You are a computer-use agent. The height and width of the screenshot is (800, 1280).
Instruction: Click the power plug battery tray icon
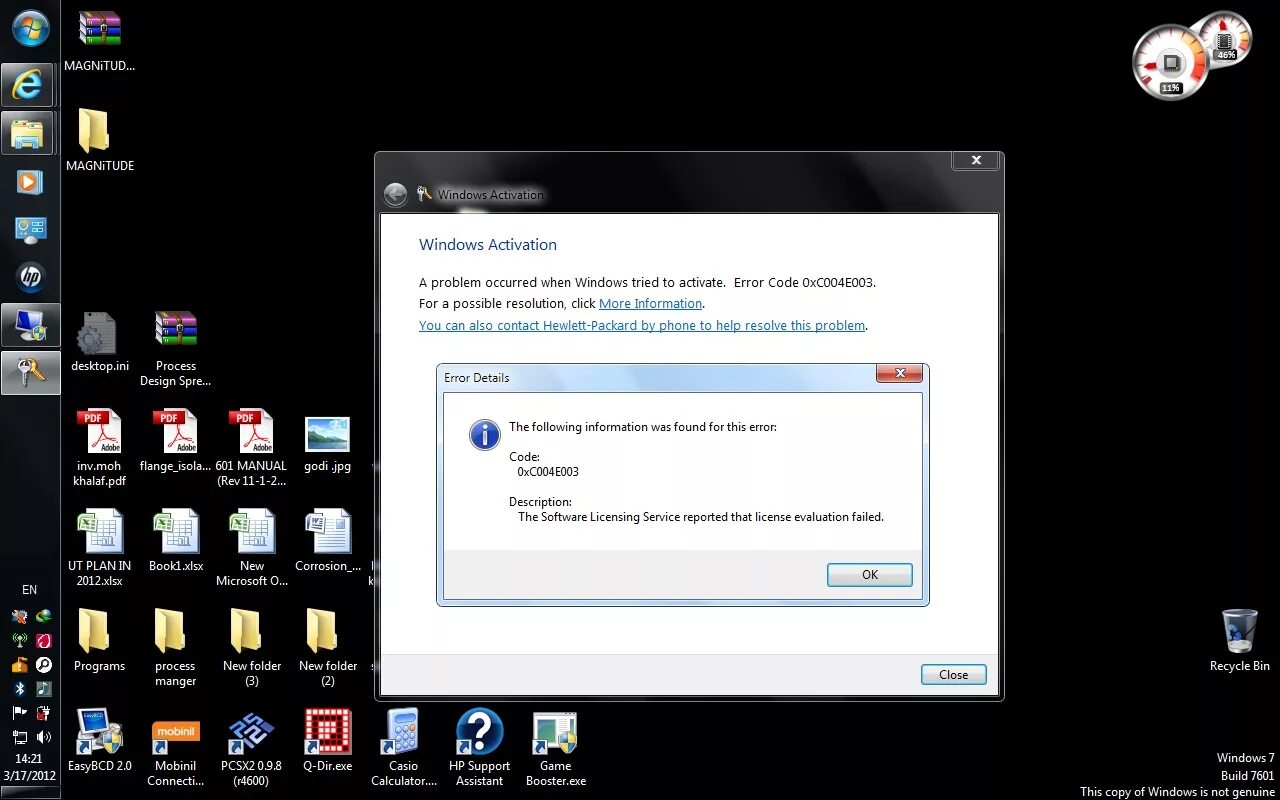pos(43,713)
